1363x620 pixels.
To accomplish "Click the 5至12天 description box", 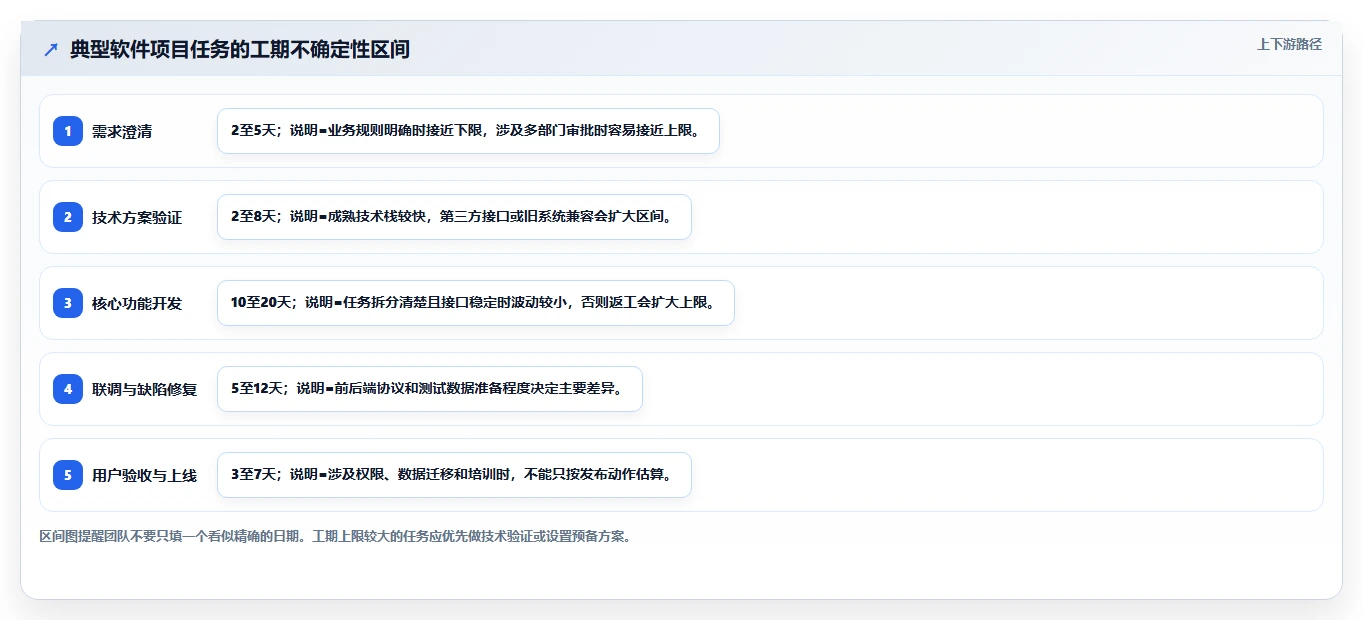I will tap(429, 389).
